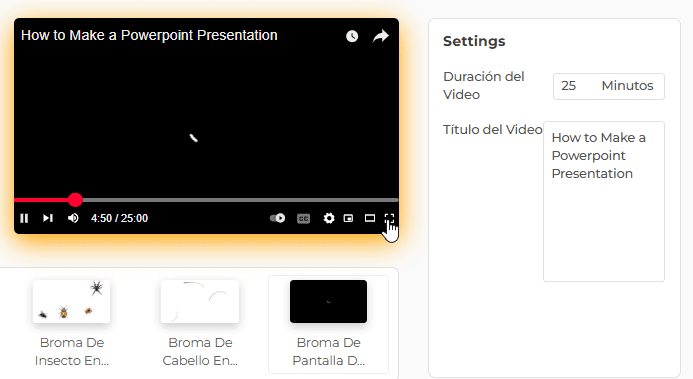Seek using the red progress scrubber

[75, 200]
